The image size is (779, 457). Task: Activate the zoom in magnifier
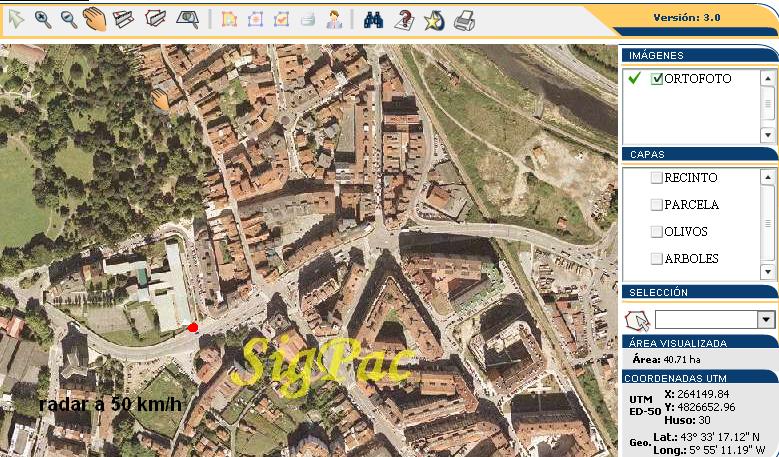tap(43, 19)
